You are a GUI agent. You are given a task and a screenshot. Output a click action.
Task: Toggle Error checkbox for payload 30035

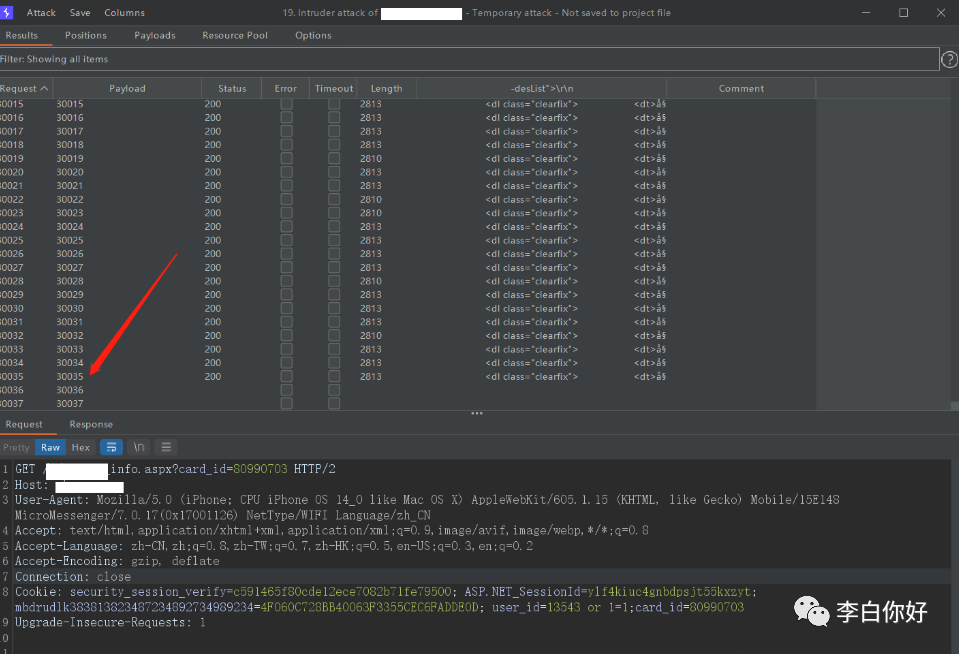pos(286,377)
